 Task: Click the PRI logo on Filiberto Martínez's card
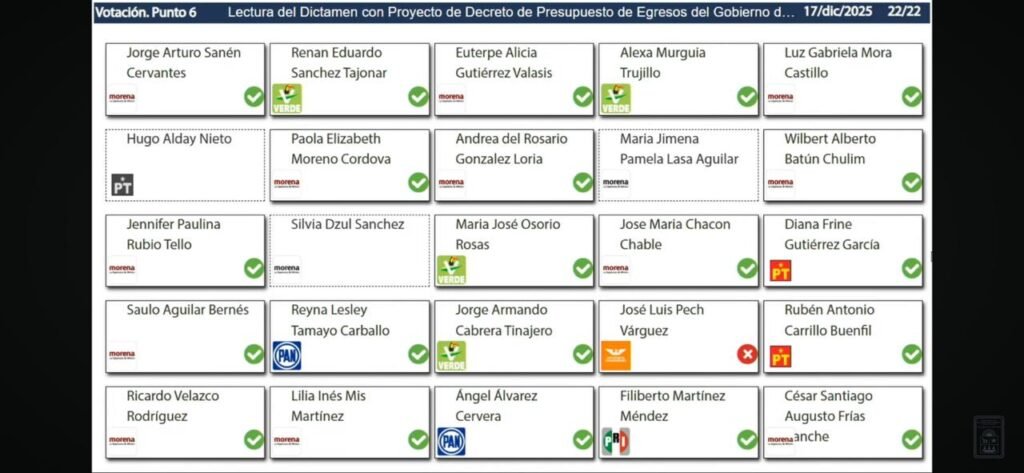point(615,441)
